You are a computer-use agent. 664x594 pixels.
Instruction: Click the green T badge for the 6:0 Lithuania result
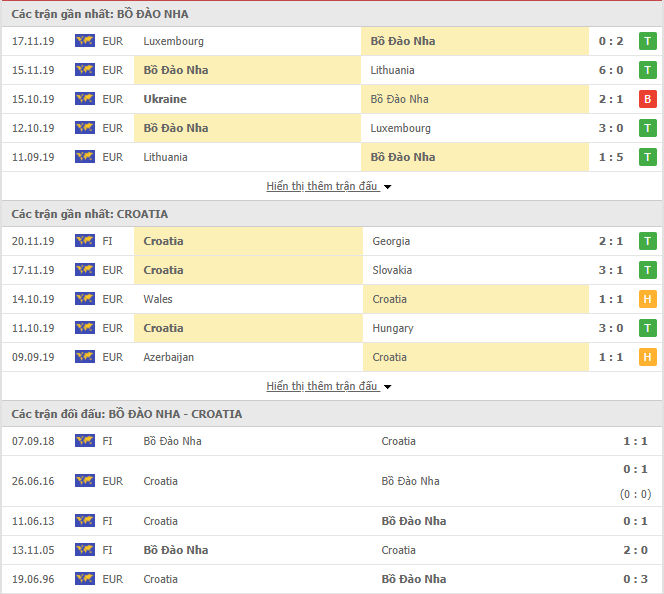(x=647, y=70)
